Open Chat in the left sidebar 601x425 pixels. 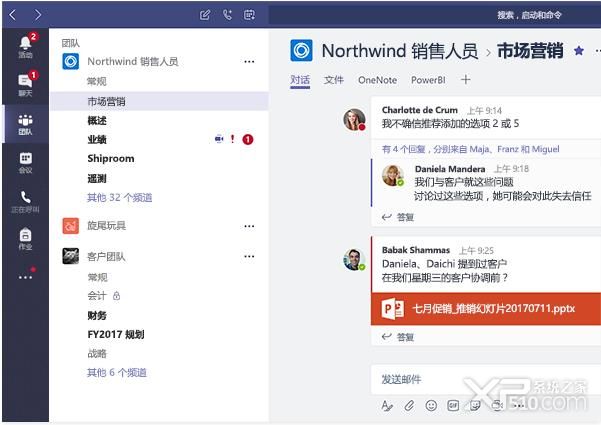pyautogui.click(x=25, y=85)
